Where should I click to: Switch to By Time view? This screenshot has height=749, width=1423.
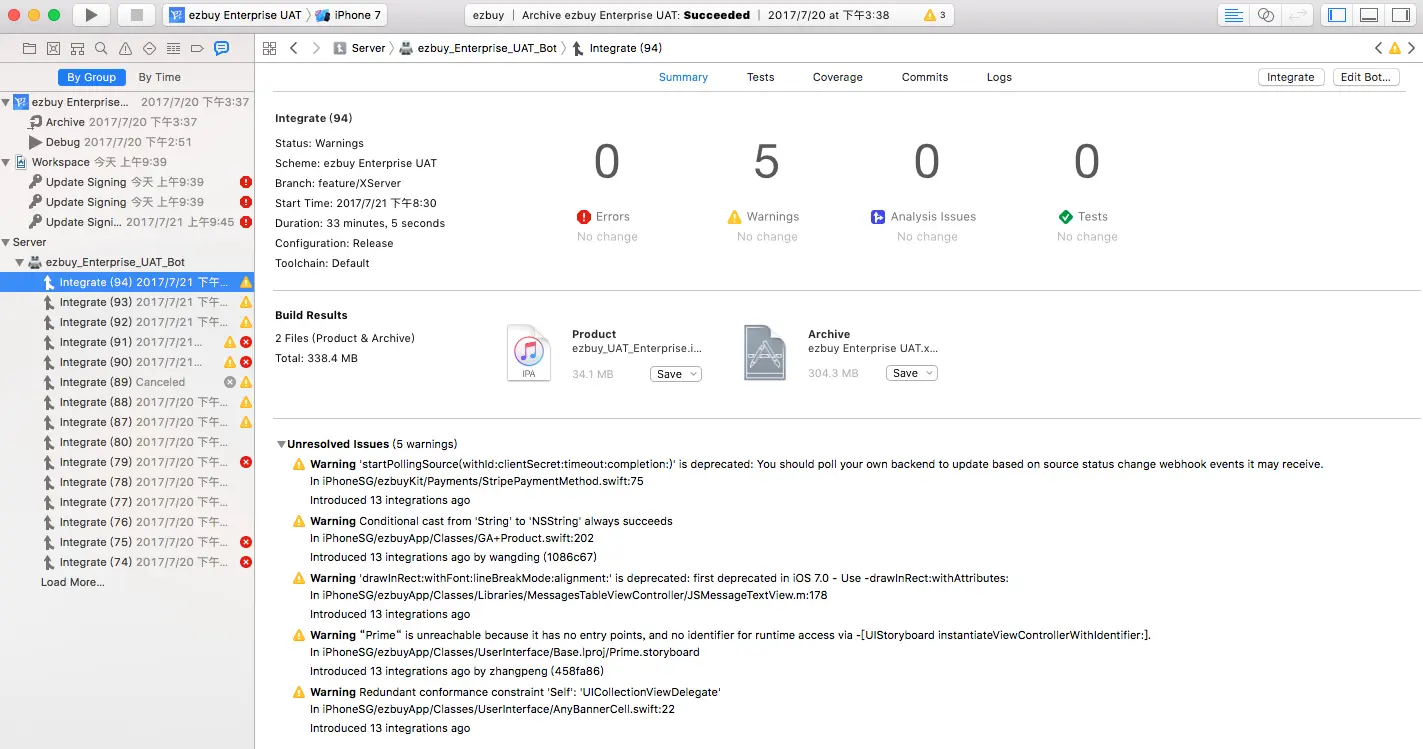point(160,77)
